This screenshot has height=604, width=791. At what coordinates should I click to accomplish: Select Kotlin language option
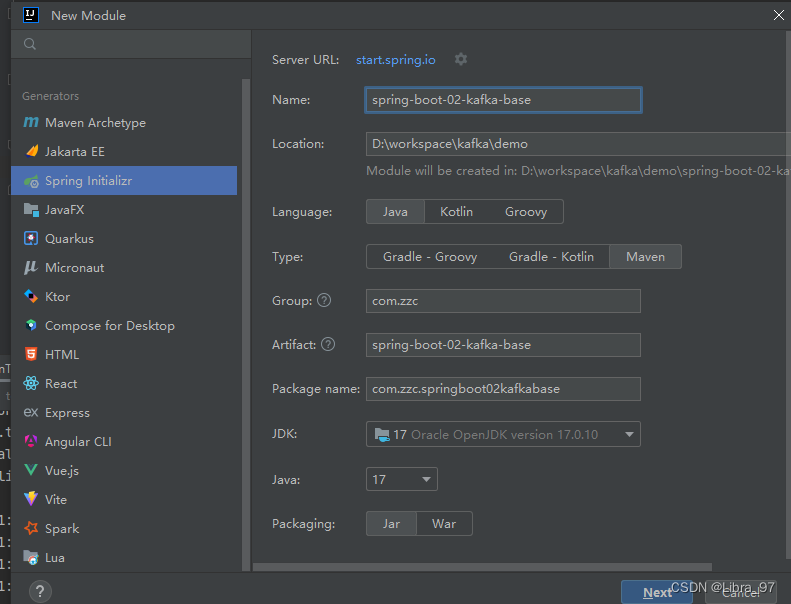coord(457,211)
